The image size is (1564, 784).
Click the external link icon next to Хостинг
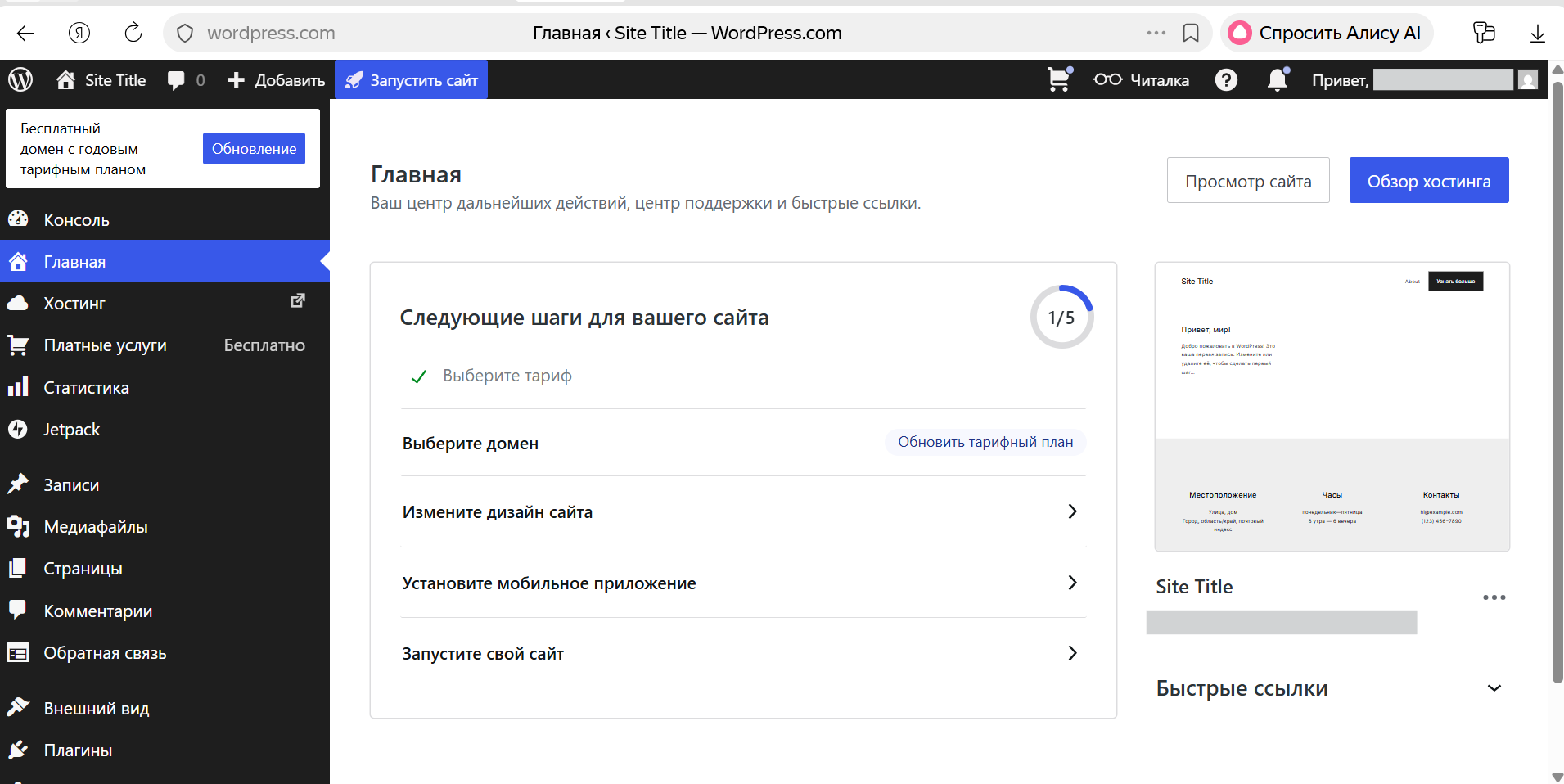[297, 300]
